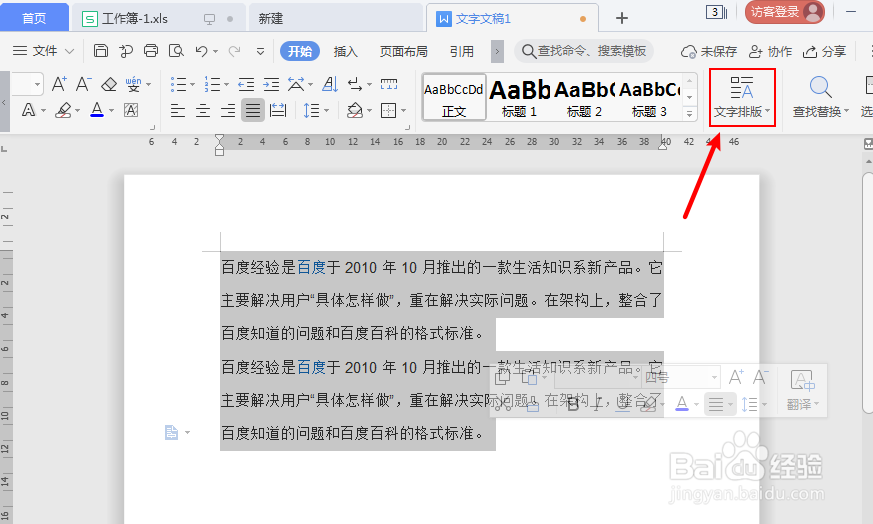Click the font color A in mini toolbar
The height and width of the screenshot is (524, 873).
pyautogui.click(x=681, y=404)
